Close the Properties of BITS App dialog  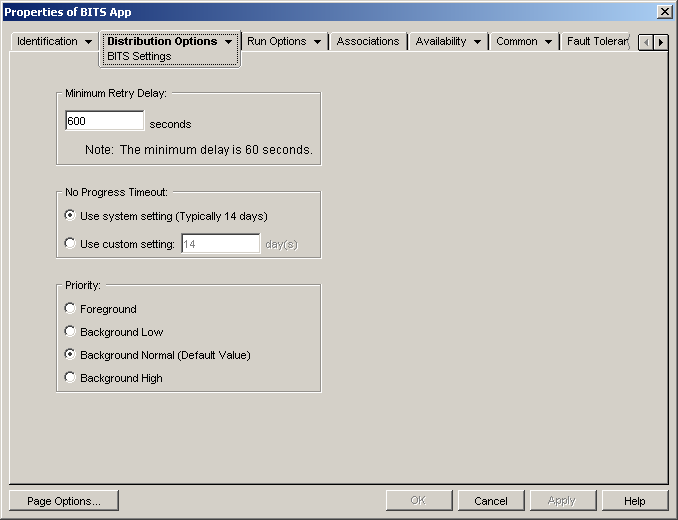[x=664, y=12]
